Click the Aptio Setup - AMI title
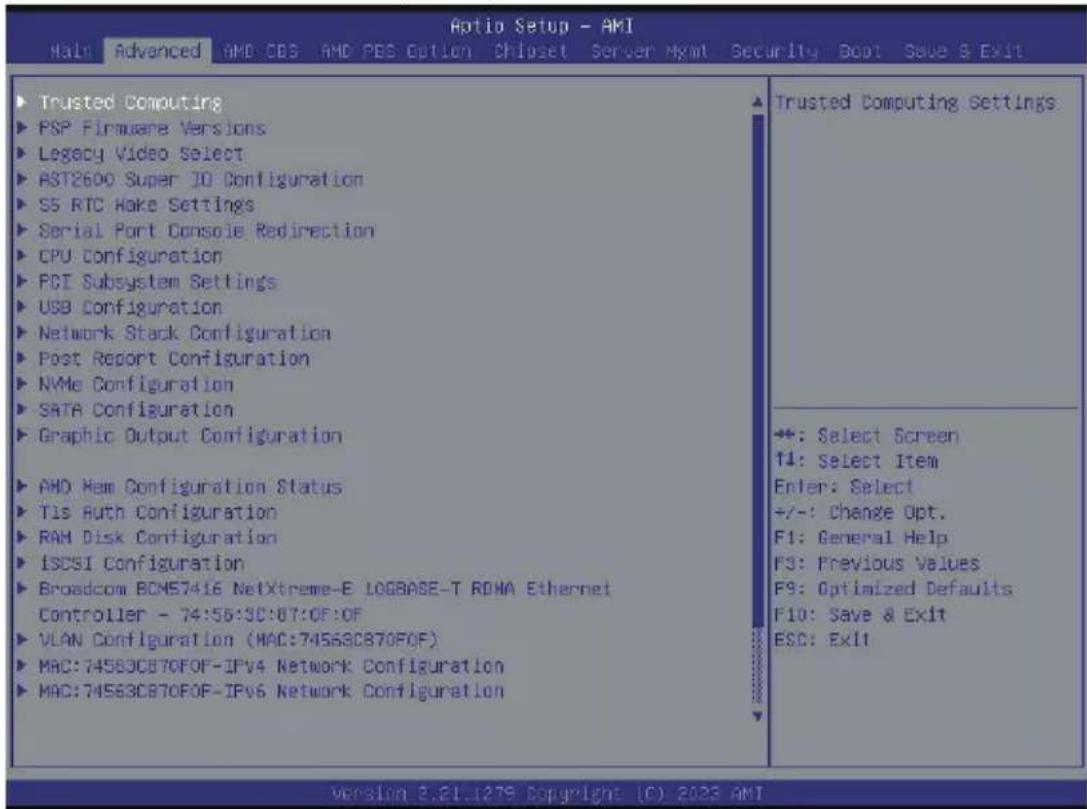 (x=541, y=26)
